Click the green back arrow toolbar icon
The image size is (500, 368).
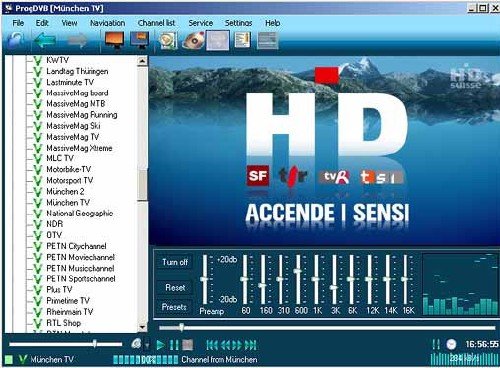[45, 40]
